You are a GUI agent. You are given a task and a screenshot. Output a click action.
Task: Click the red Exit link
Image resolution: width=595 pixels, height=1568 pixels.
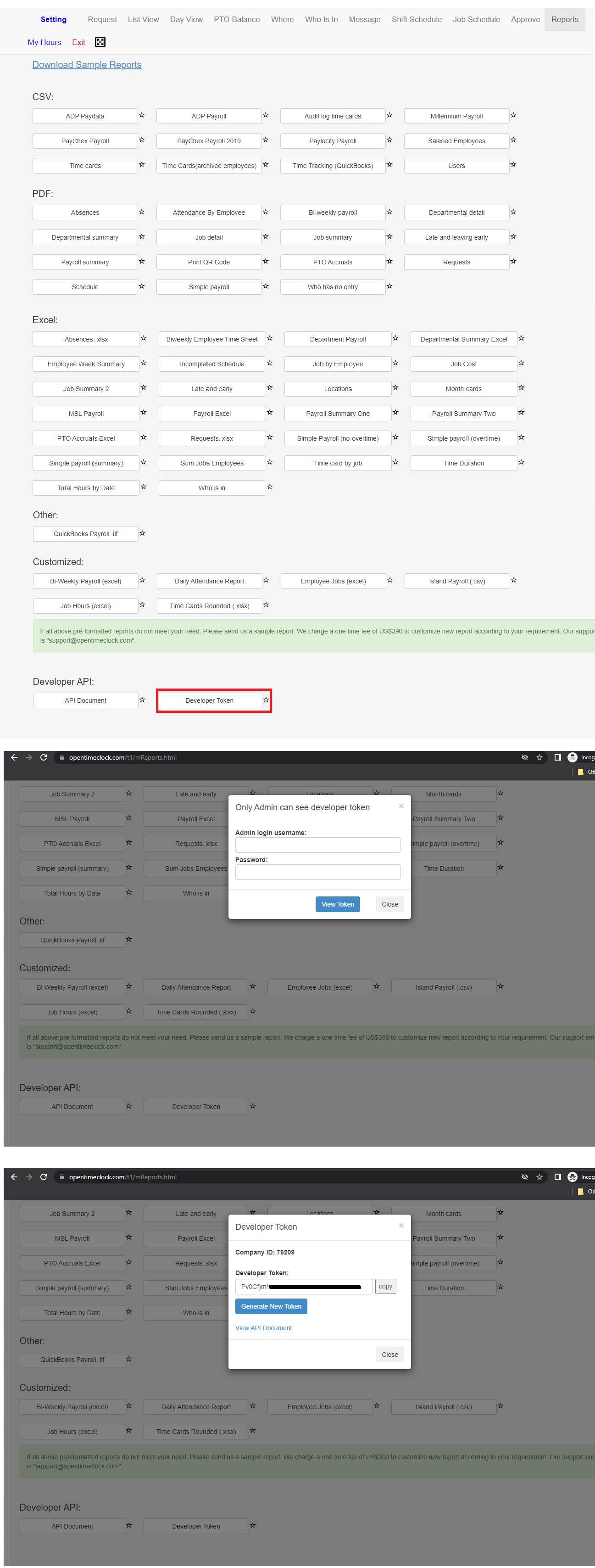(x=78, y=43)
